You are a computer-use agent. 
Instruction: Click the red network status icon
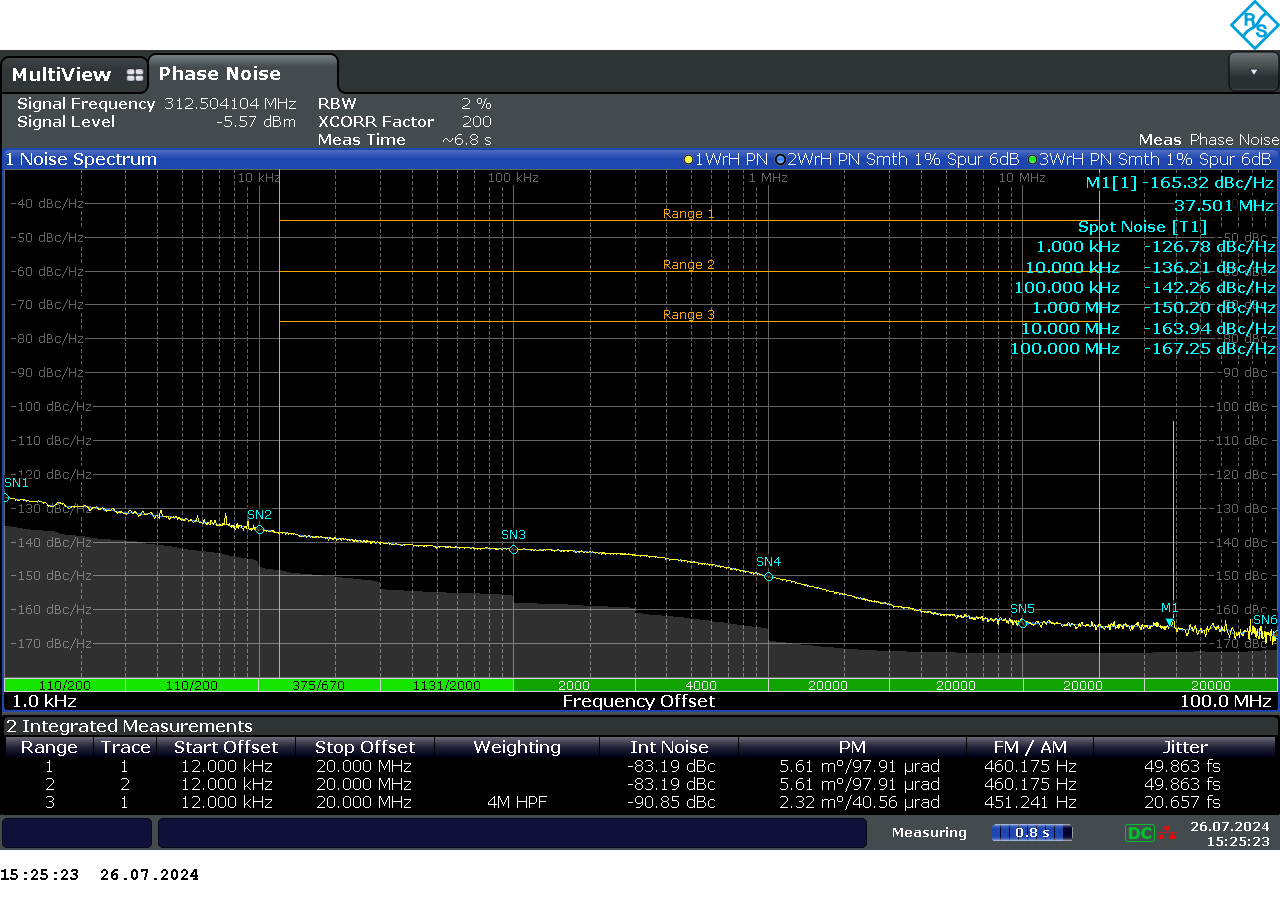click(1167, 833)
